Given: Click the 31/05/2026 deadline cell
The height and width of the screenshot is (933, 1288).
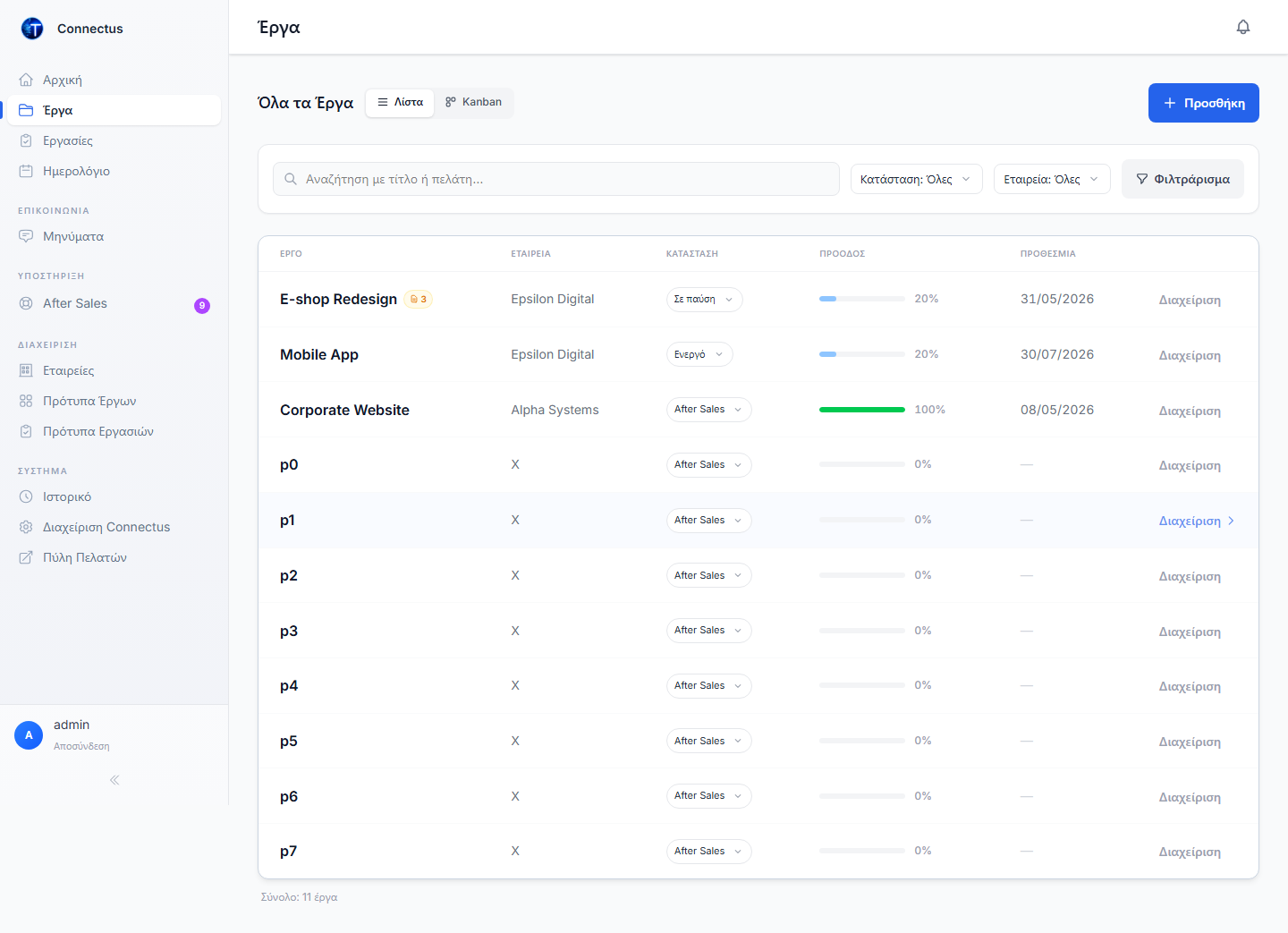Looking at the screenshot, I should pyautogui.click(x=1057, y=299).
